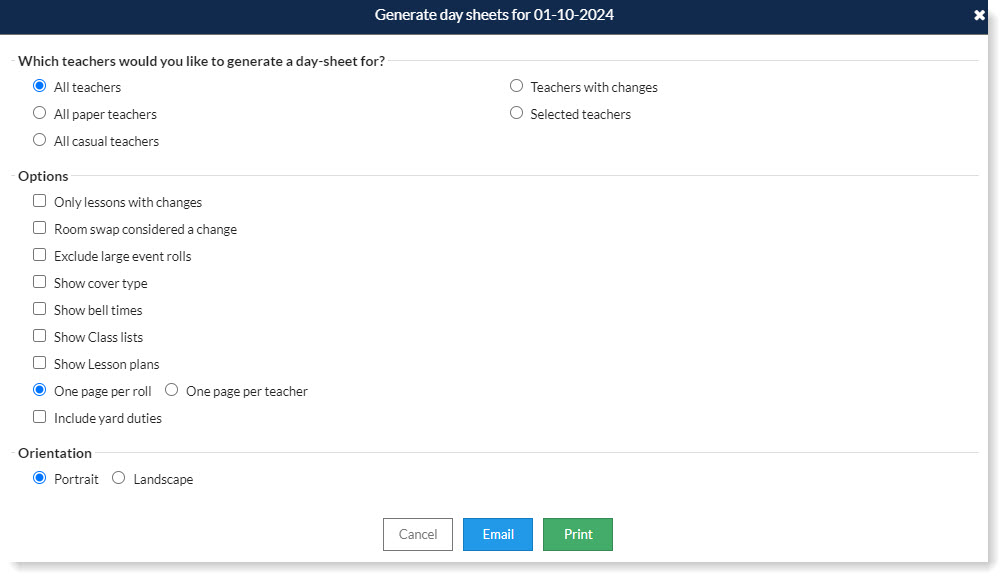Screen dimensions: 1008x582
Task: Enable Show Lesson plans checkbox
Action: point(40,363)
